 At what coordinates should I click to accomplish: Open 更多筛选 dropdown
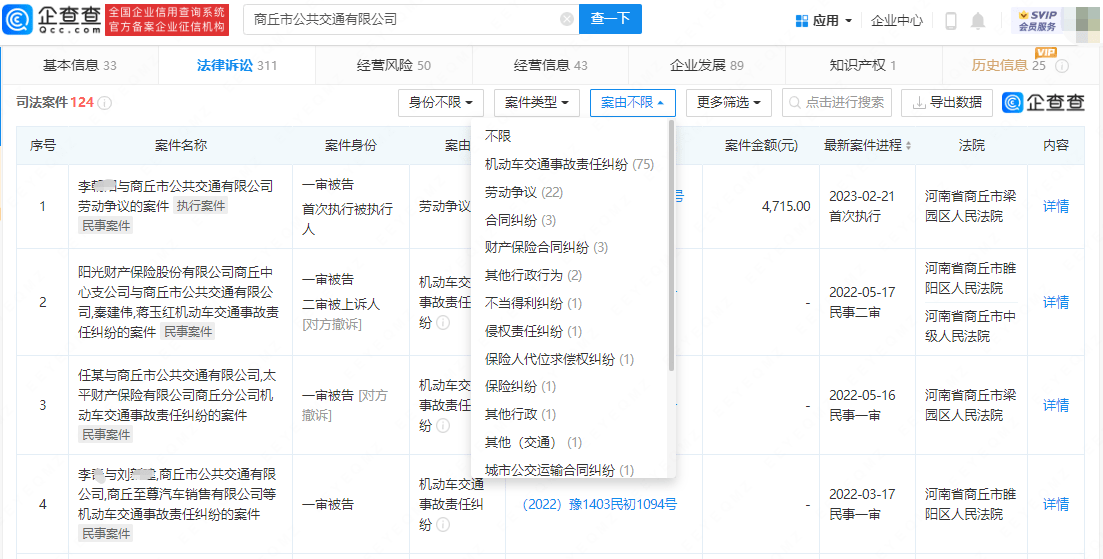[729, 103]
